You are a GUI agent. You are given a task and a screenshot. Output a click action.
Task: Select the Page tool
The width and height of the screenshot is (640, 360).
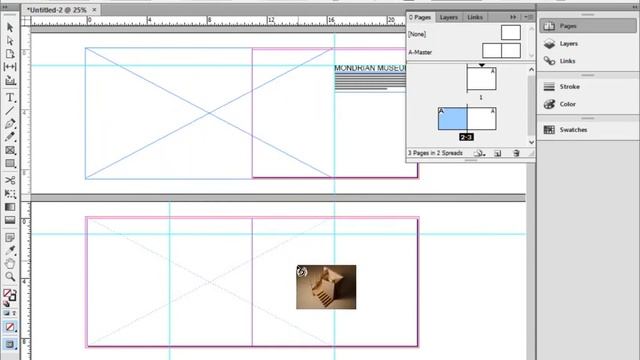pos(10,54)
